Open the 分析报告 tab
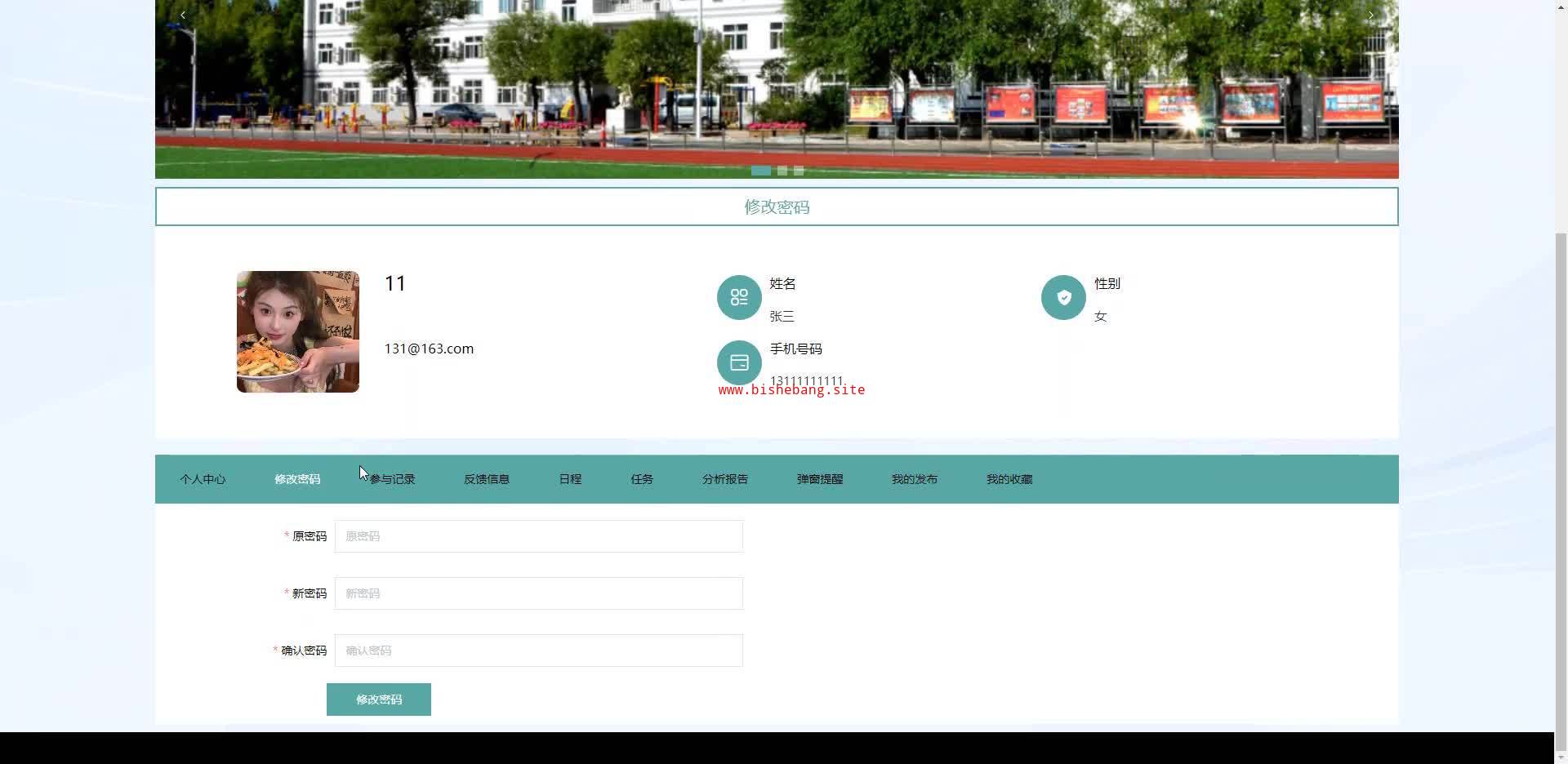 pos(725,479)
